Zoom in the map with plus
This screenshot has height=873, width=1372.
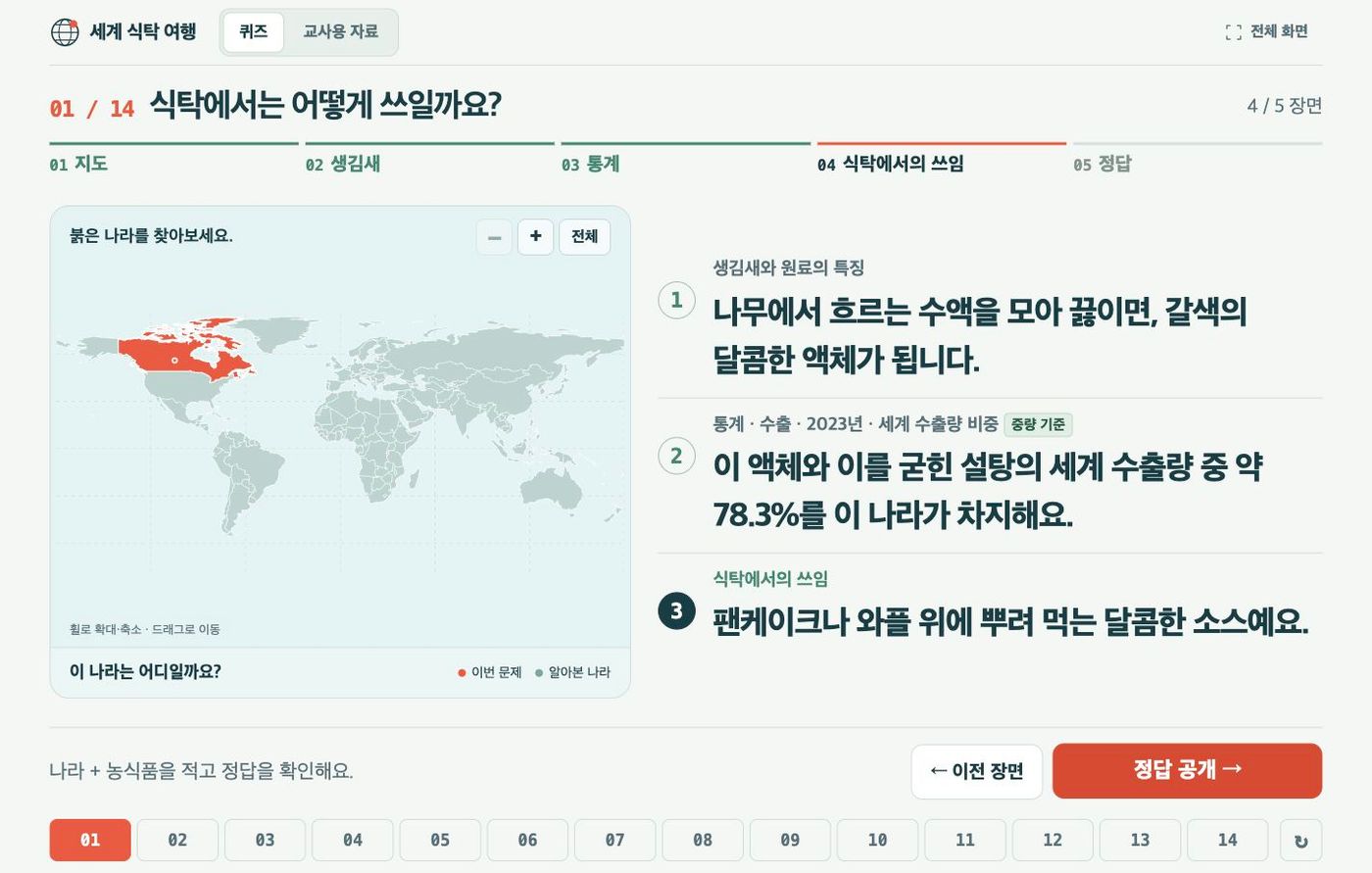point(535,237)
